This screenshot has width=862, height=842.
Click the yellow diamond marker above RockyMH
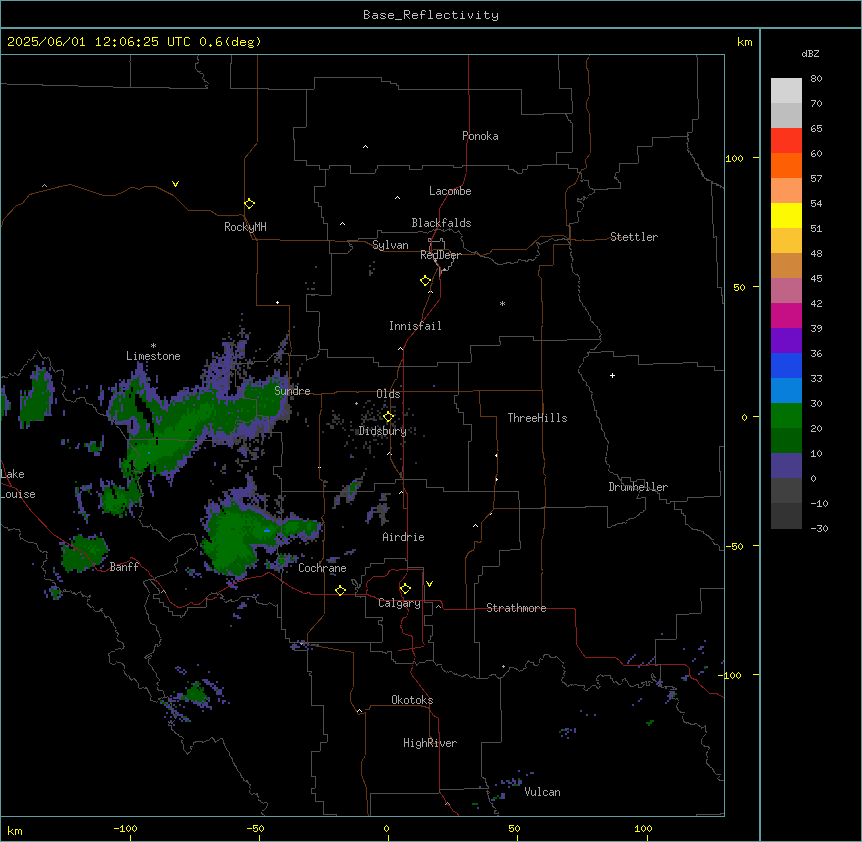click(x=250, y=204)
